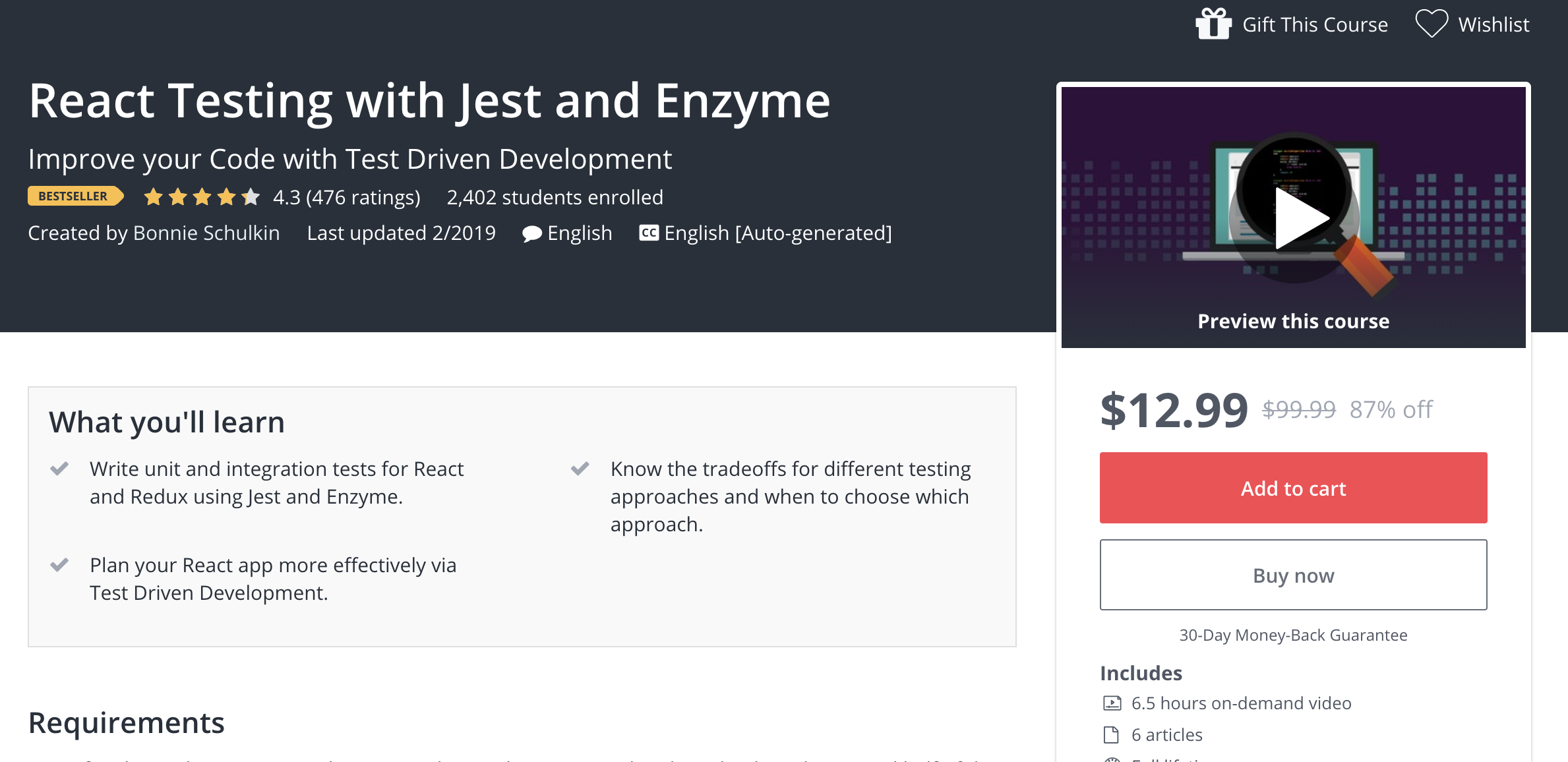The height and width of the screenshot is (762, 1568).
Task: Expand the Requirements section
Action: tap(126, 723)
